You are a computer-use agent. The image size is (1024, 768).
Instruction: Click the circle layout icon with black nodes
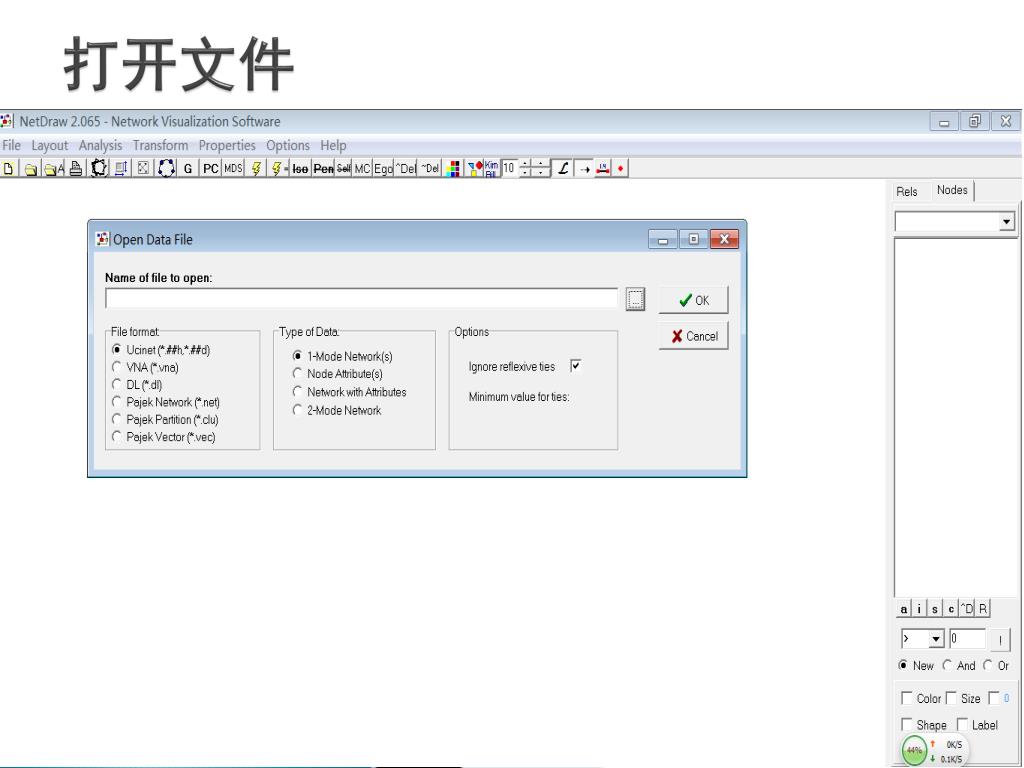99,168
